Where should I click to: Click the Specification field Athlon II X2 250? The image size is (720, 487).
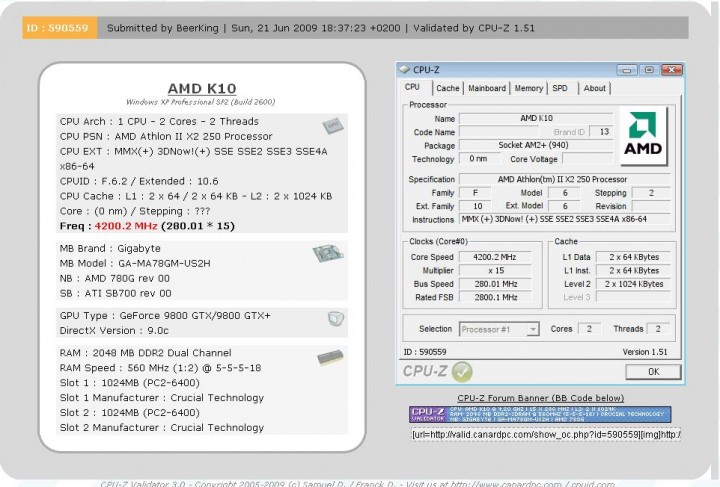point(564,179)
